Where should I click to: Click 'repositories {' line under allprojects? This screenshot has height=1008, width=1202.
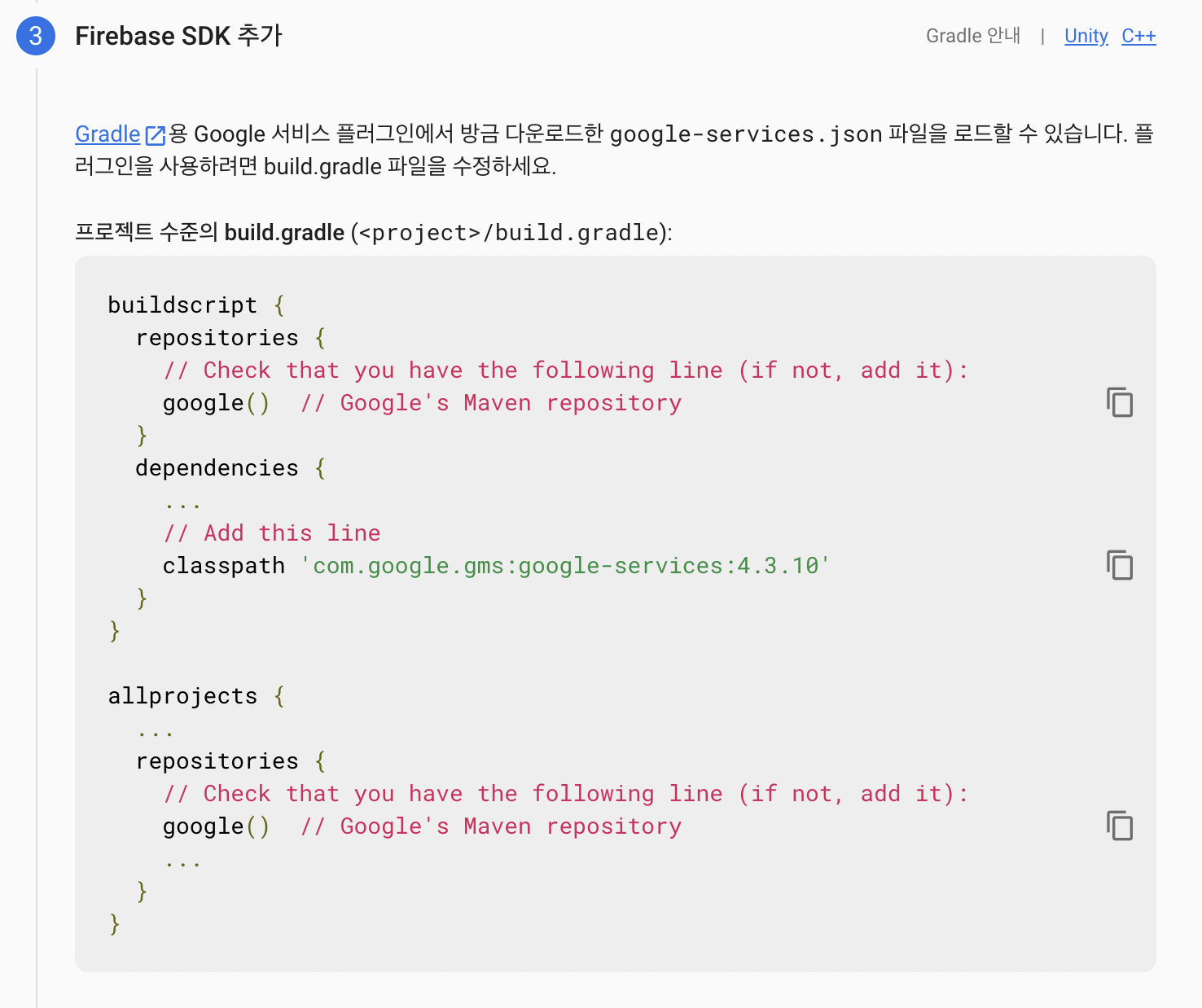[230, 760]
